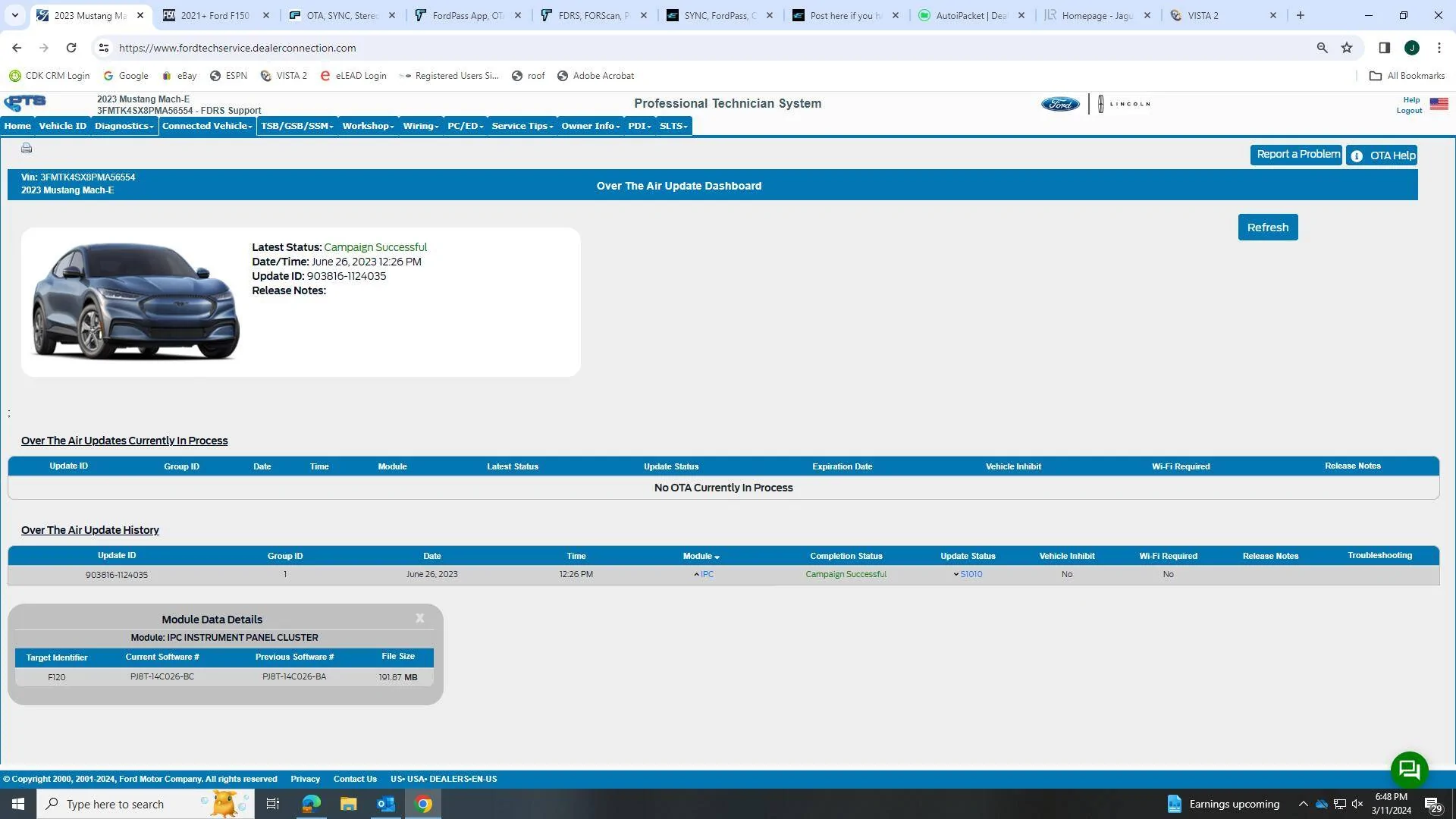Click the Lincoln logo
This screenshot has width=1456, height=819.
tap(1124, 104)
